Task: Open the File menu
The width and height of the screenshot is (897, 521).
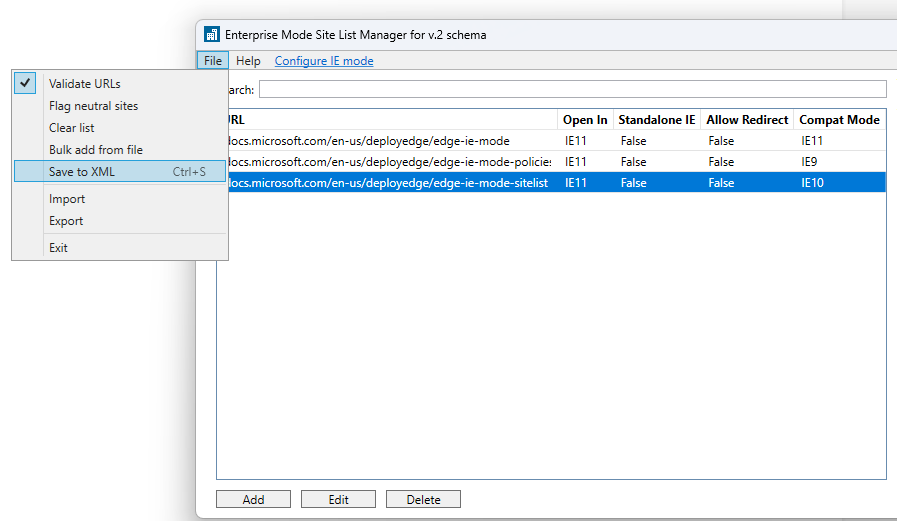Action: point(213,61)
